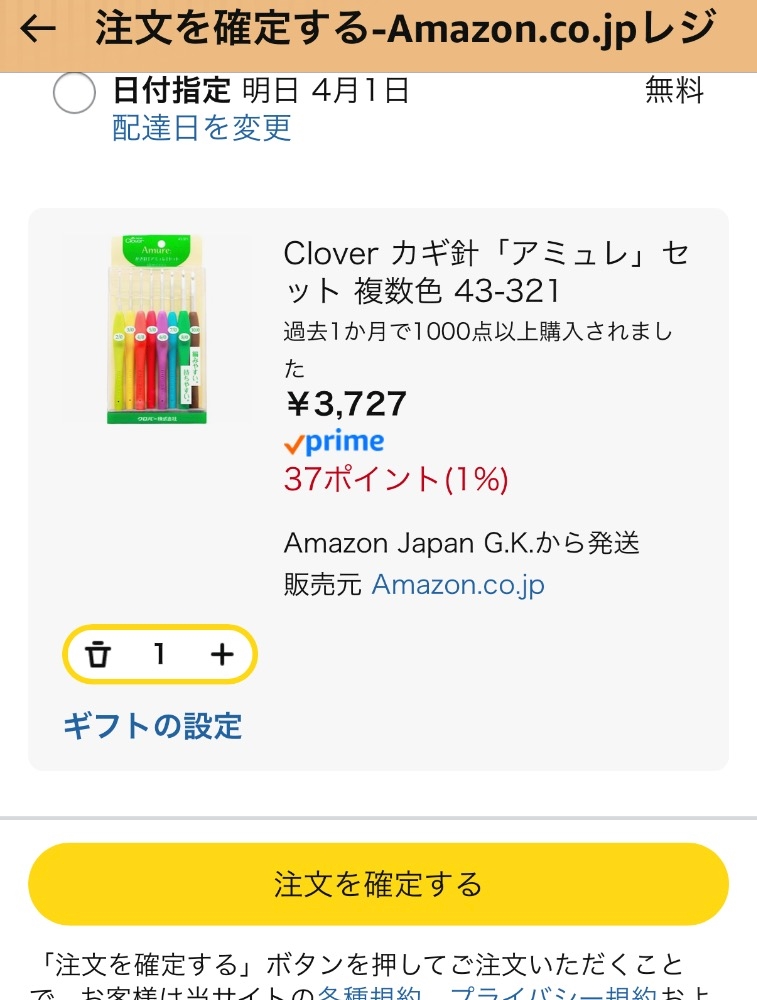Viewport: 757px width, 1000px height.
Task: Tap the 無料 shipping cost label
Action: (x=674, y=91)
